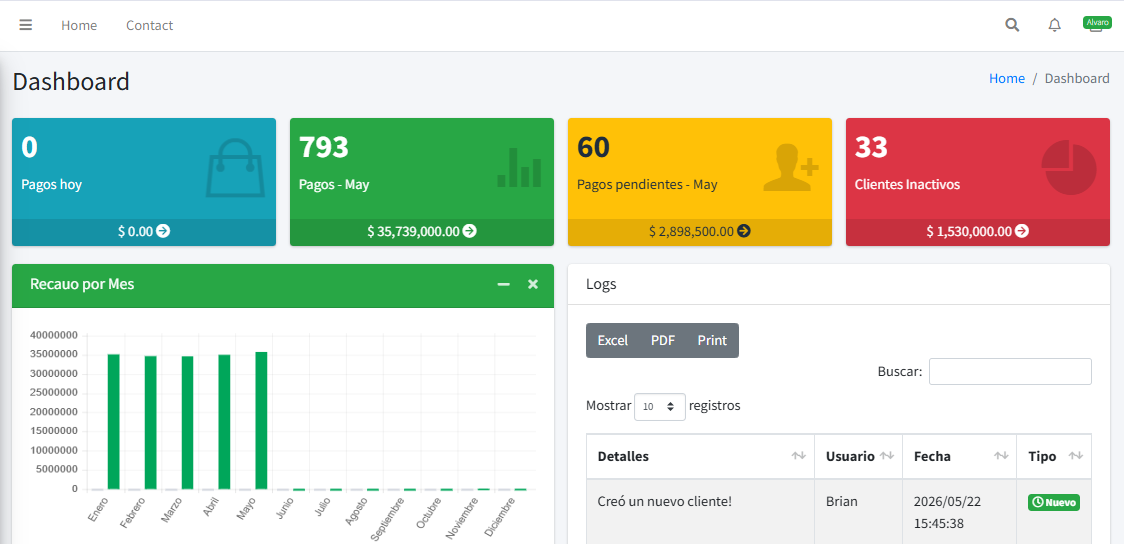Image resolution: width=1124 pixels, height=544 pixels.
Task: Click the arrow icon beside $ 35,739,000.00
Action: click(x=470, y=231)
